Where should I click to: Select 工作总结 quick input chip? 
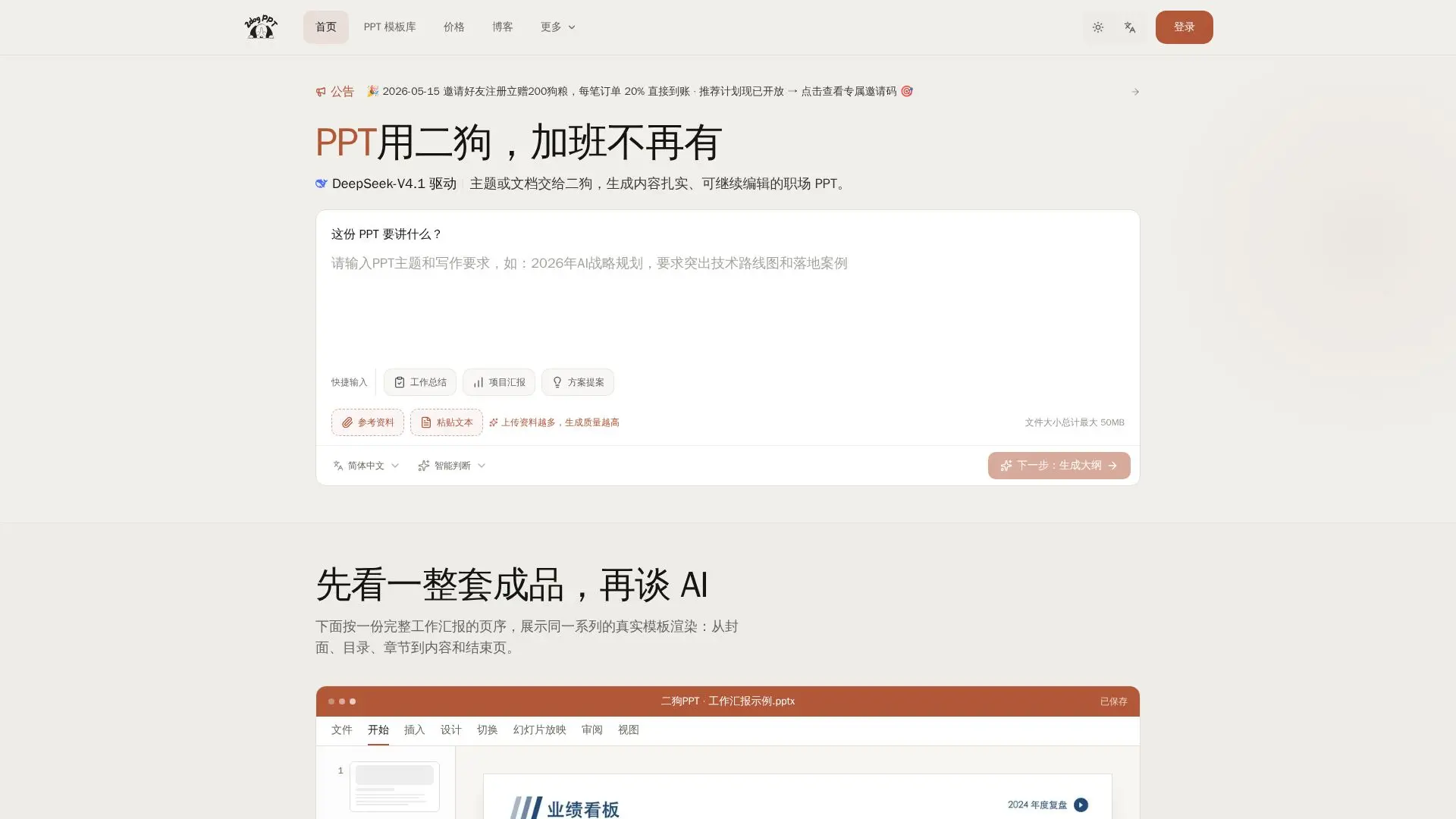tap(419, 382)
